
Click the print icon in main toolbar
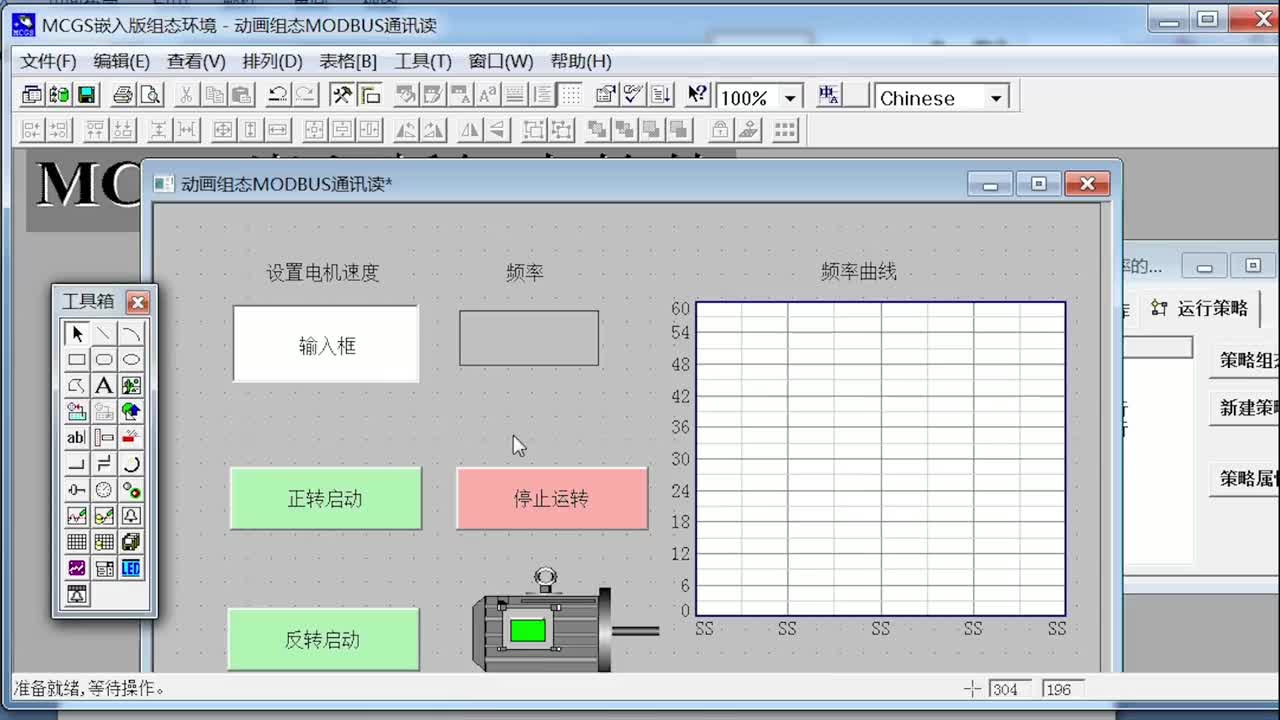click(123, 96)
